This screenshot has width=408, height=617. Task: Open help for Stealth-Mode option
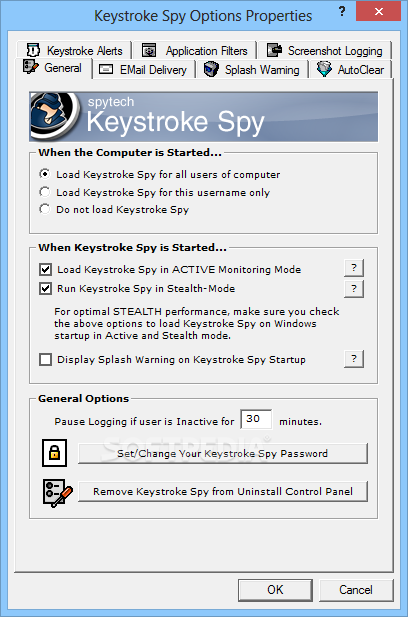click(x=354, y=289)
